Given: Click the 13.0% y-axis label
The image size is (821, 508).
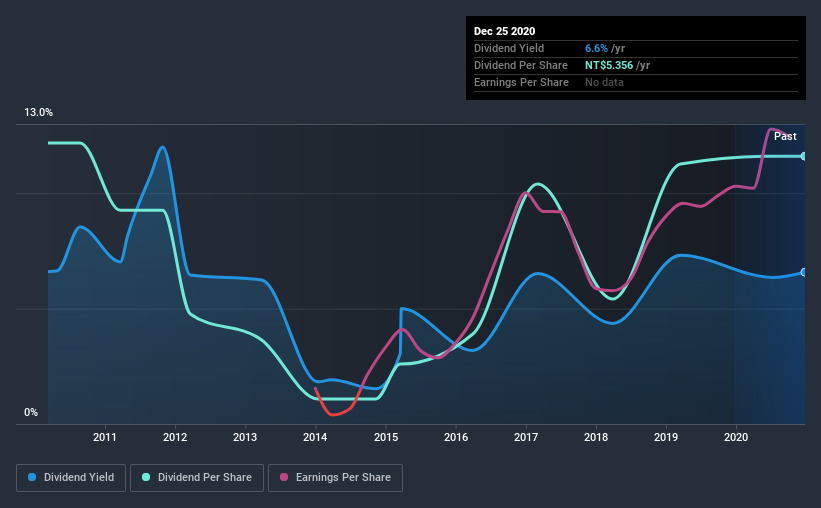Looking at the screenshot, I should coord(38,113).
